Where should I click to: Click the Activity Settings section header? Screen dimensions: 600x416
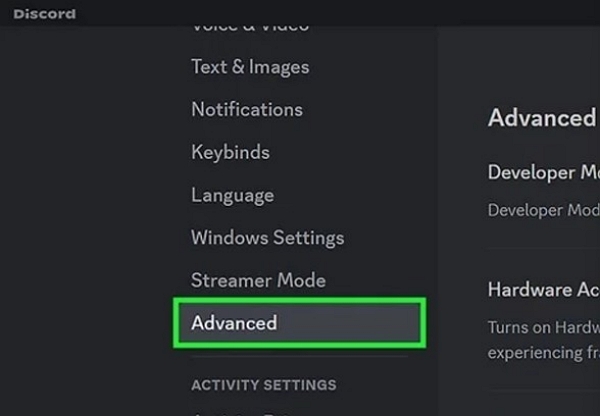coord(264,385)
